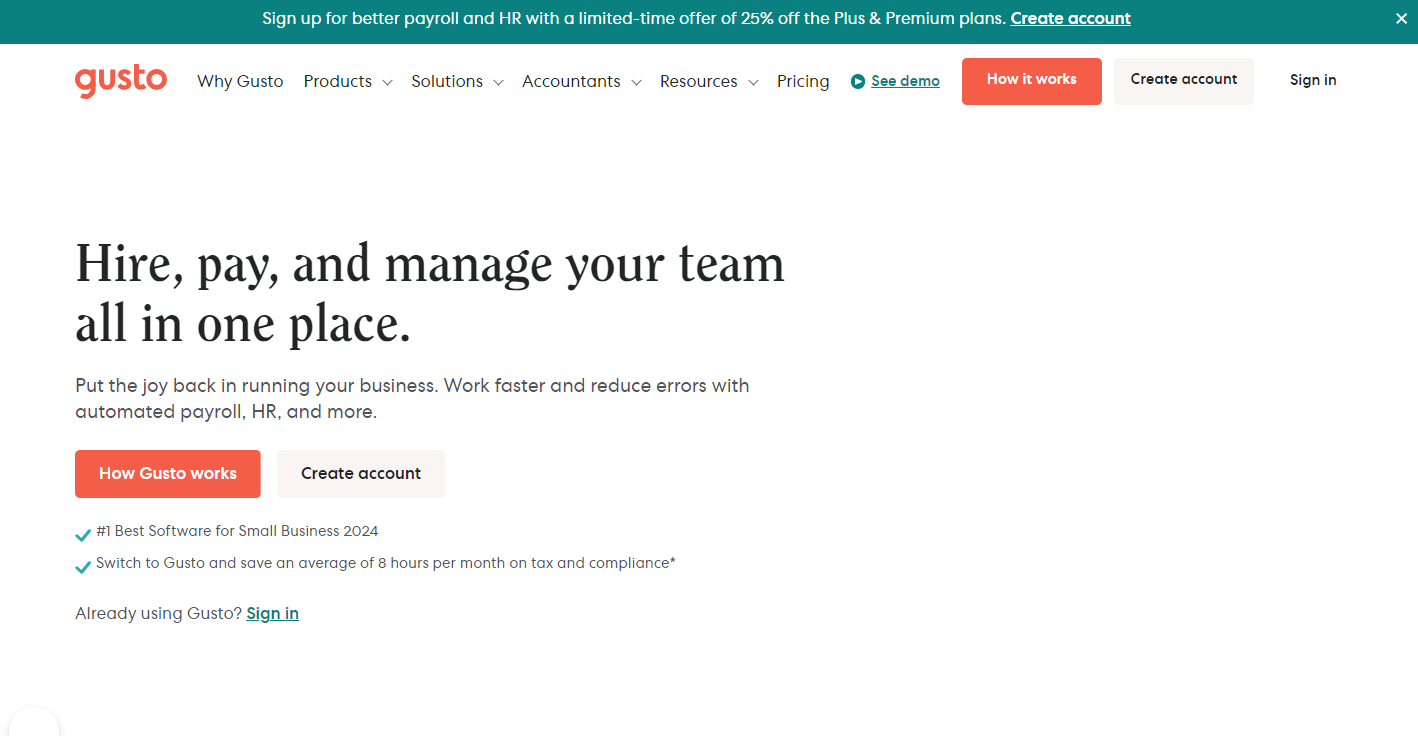Click the How Gusto works hero button
The image size is (1418, 736).
pos(168,474)
